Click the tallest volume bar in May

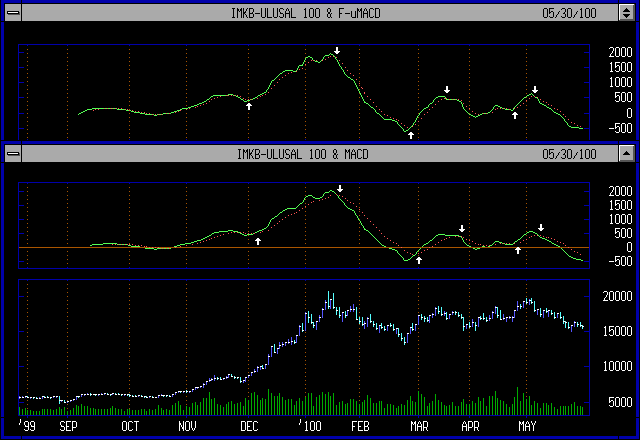click(517, 400)
